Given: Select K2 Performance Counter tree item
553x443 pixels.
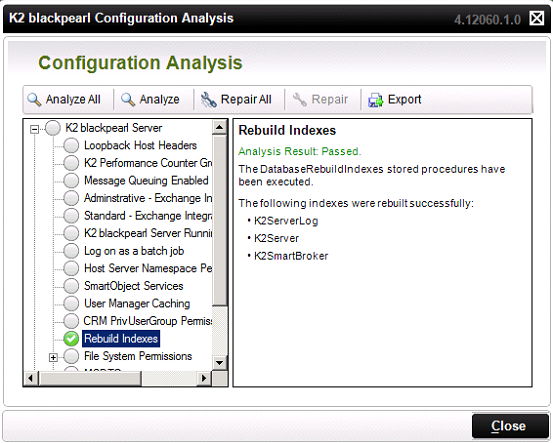Looking at the screenshot, I should point(148,163).
